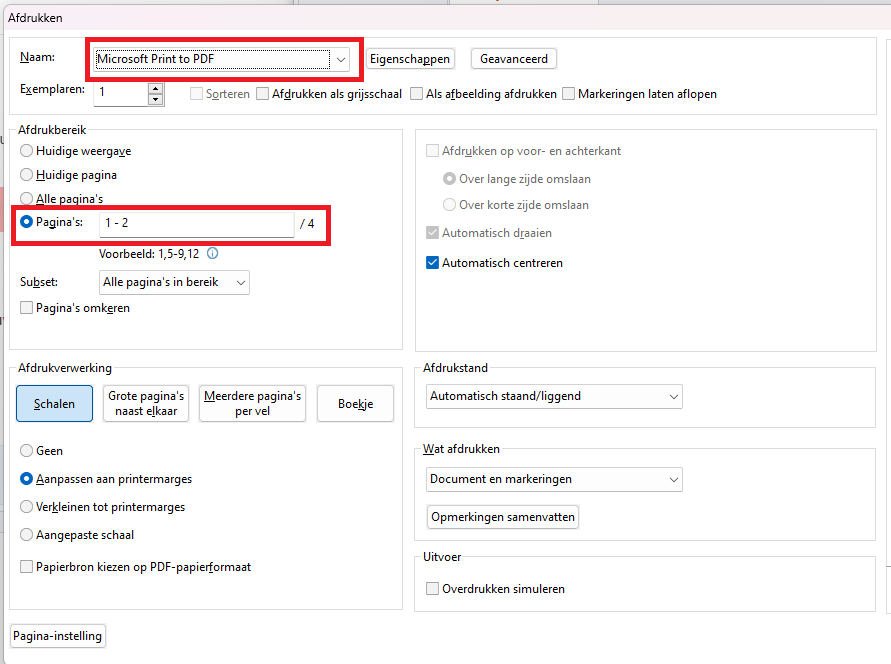Choose Grote pagina's naast elkaar
Viewport: 891px width, 664px height.
point(146,404)
